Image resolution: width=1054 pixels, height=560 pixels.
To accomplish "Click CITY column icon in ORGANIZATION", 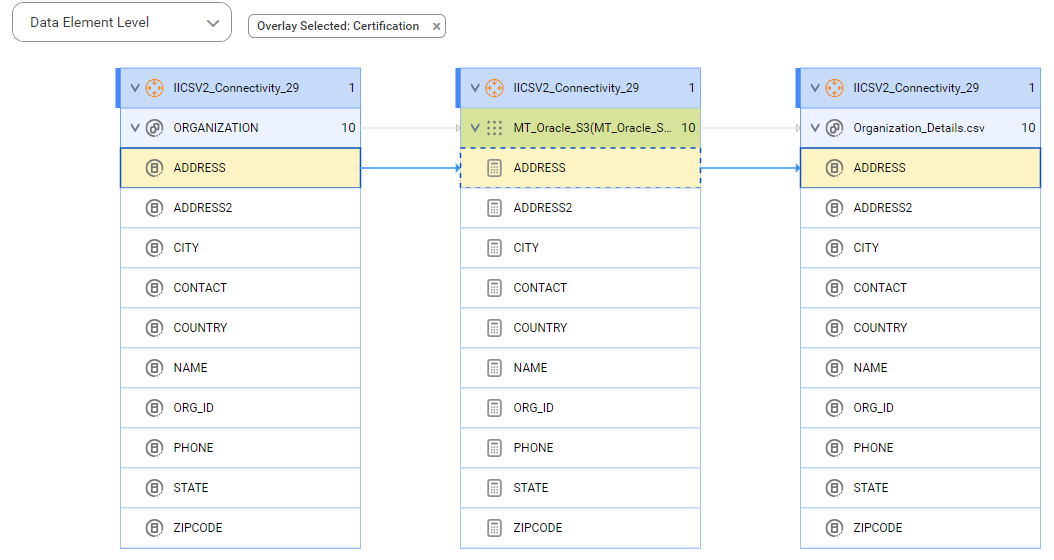I will tap(155, 248).
